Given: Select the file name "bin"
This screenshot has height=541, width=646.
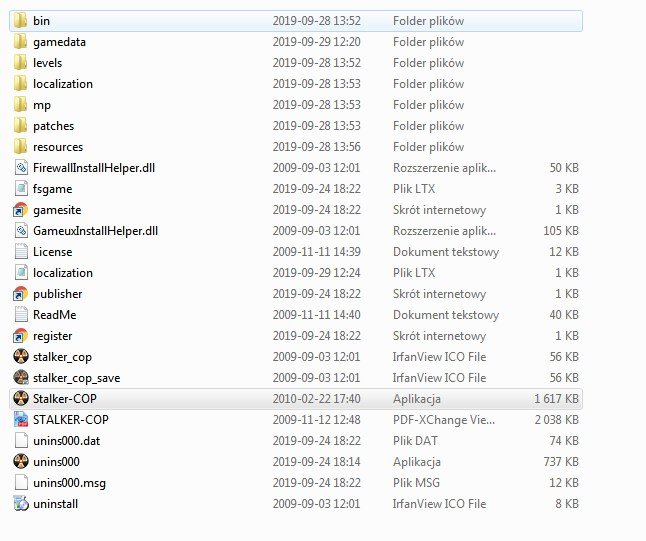Looking at the screenshot, I should tap(41, 21).
